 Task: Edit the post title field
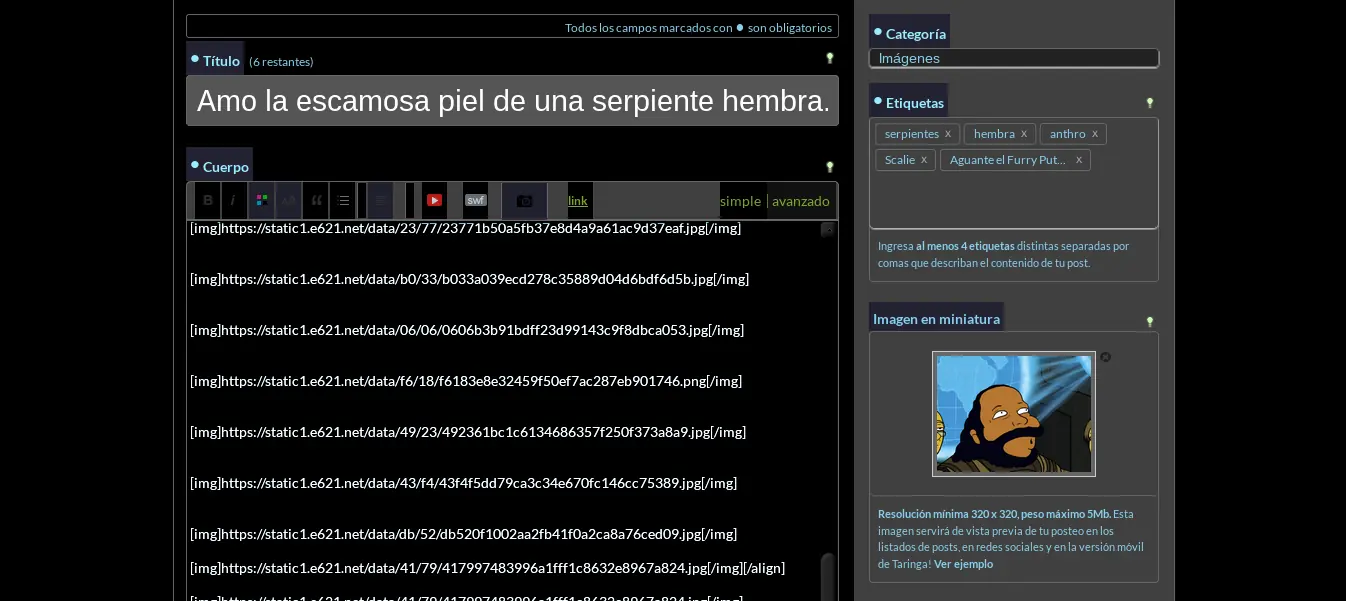(x=512, y=100)
